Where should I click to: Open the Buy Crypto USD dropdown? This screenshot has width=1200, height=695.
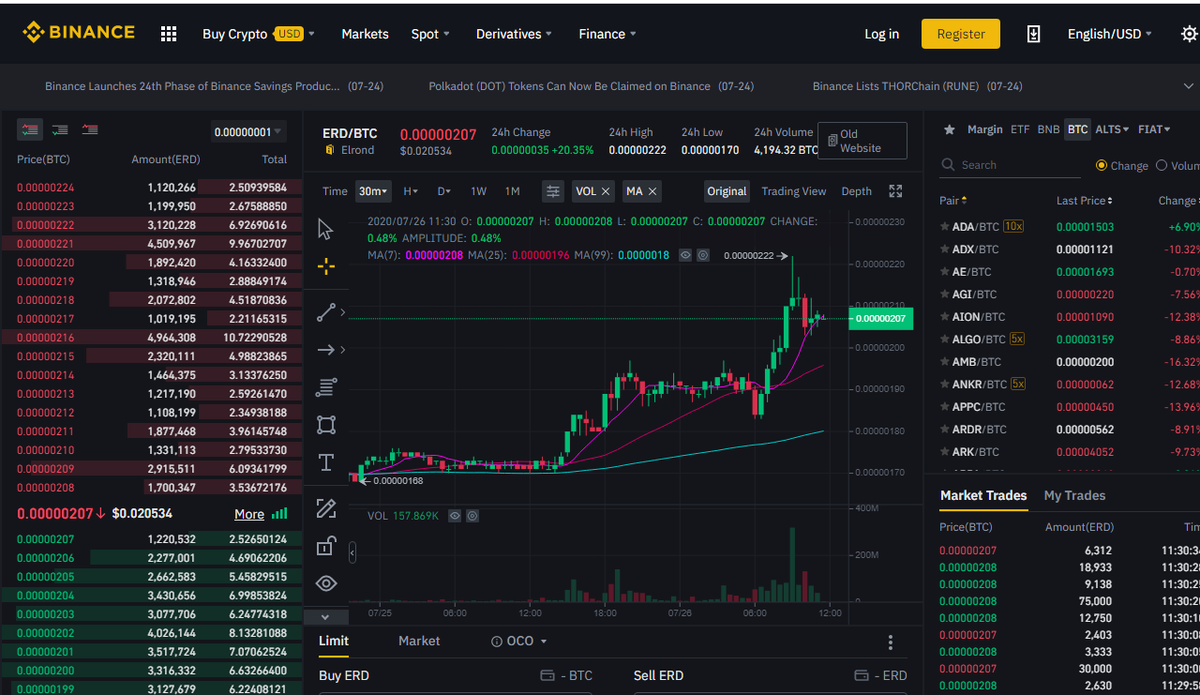[258, 34]
